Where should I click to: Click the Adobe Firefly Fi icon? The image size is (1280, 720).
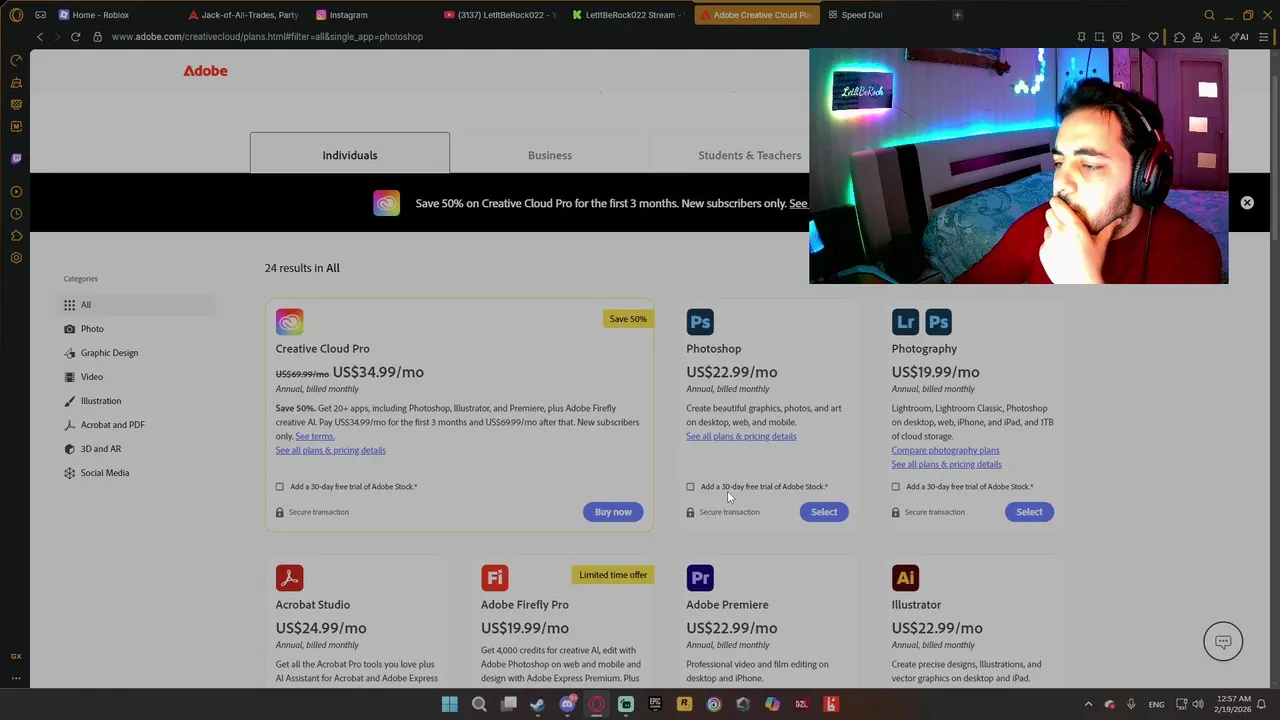point(495,578)
